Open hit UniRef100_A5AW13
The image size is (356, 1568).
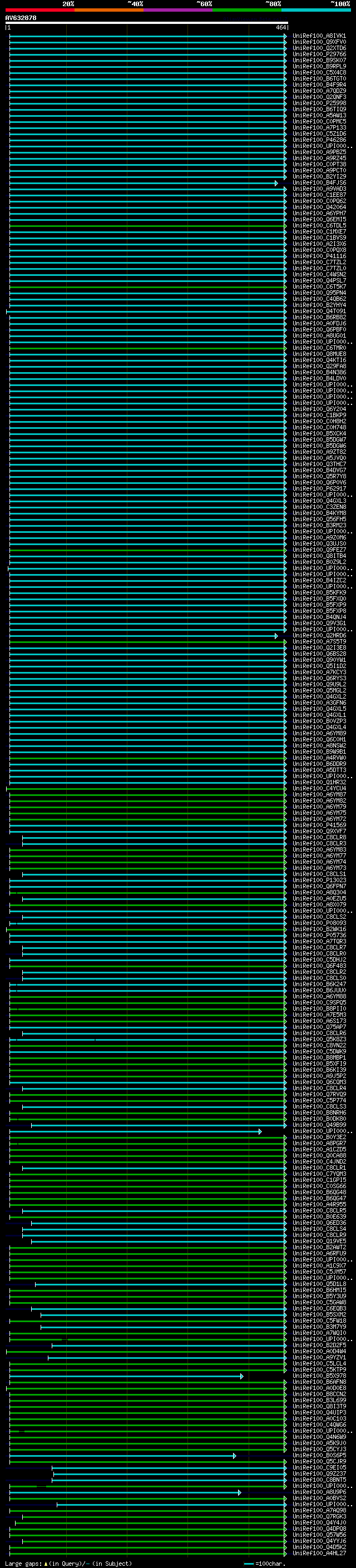click(x=319, y=115)
